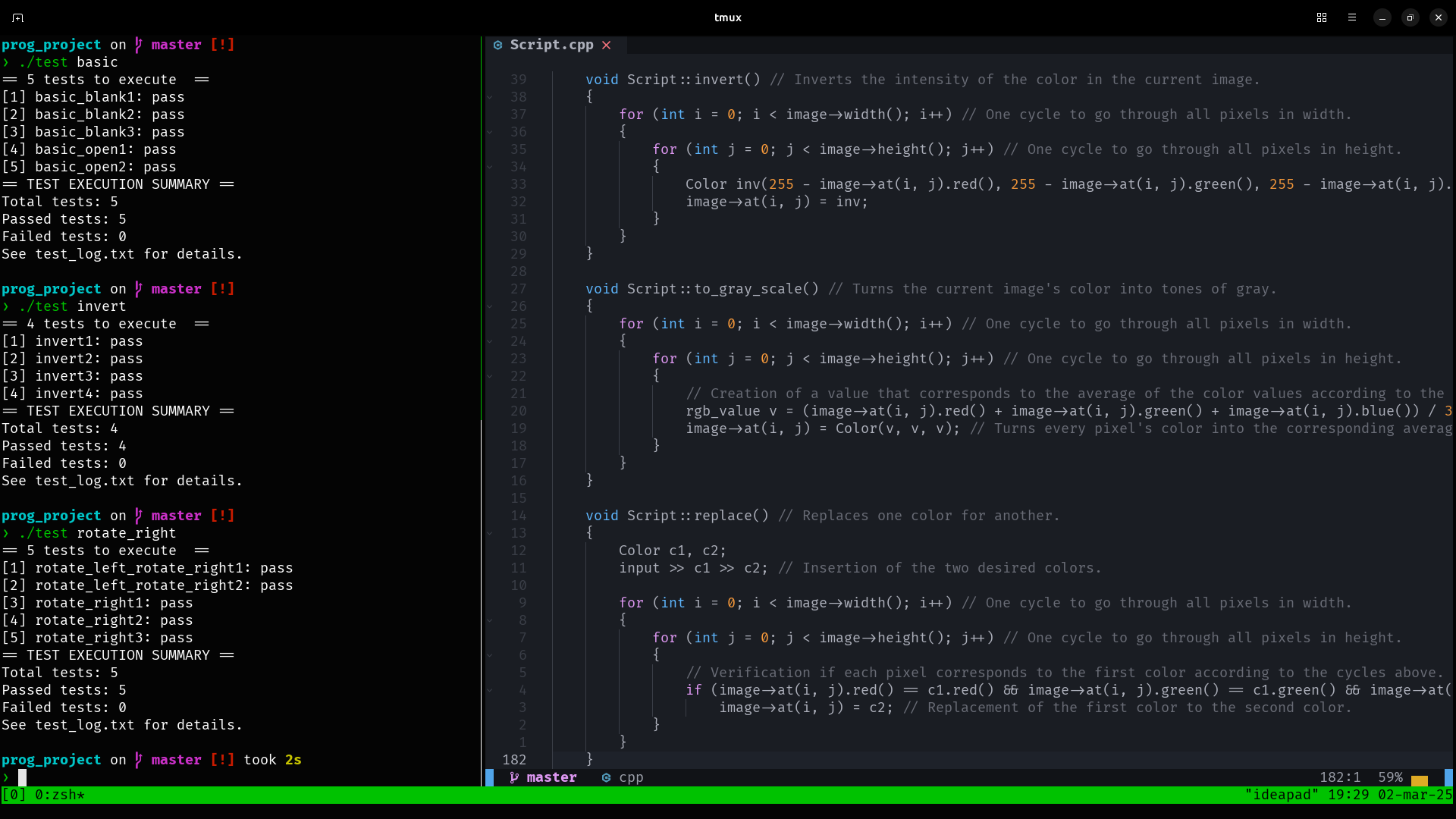This screenshot has height=819, width=1456.
Task: Click the ideapad hostname in the tmux status bar
Action: [1282, 795]
